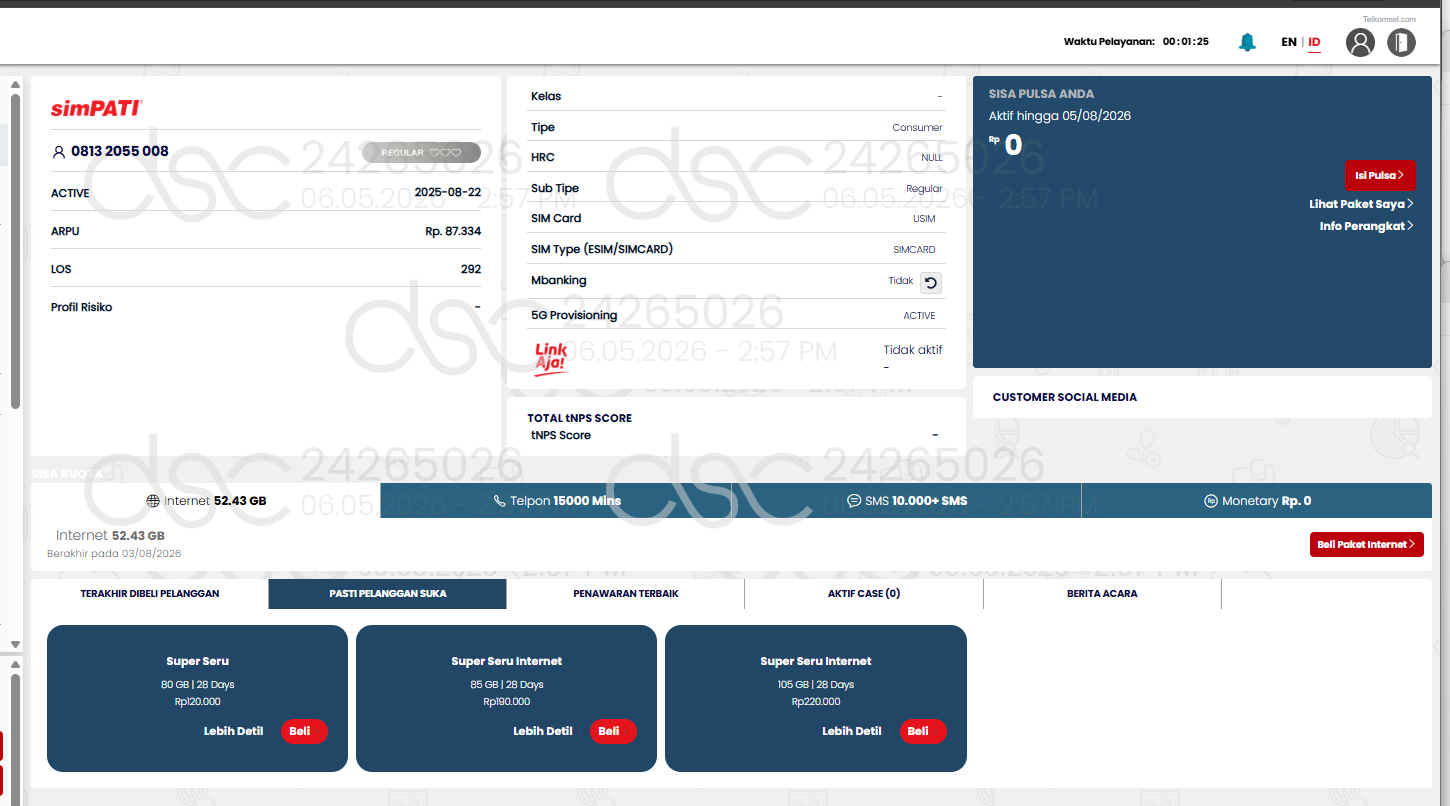
Task: Click sidebar scroll down arrow
Action: click(x=15, y=645)
